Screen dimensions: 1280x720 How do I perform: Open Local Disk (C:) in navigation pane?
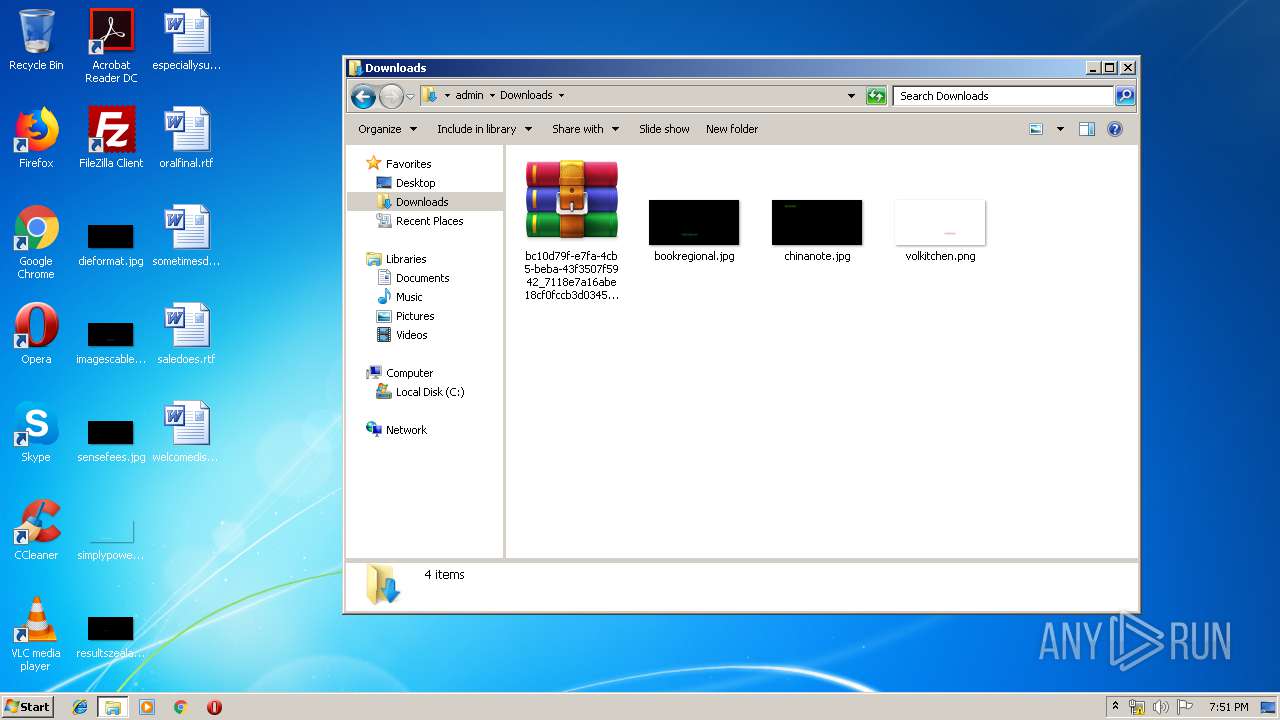420,392
